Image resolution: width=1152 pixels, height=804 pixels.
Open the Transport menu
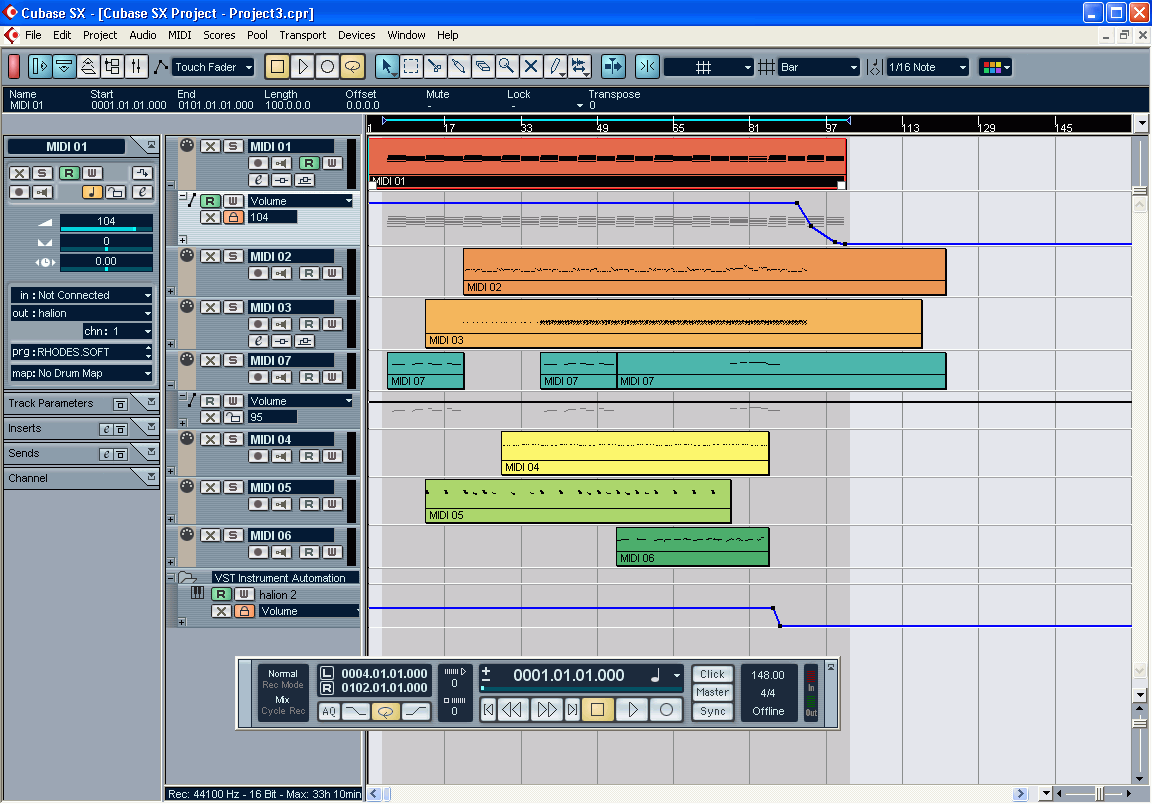tap(303, 35)
